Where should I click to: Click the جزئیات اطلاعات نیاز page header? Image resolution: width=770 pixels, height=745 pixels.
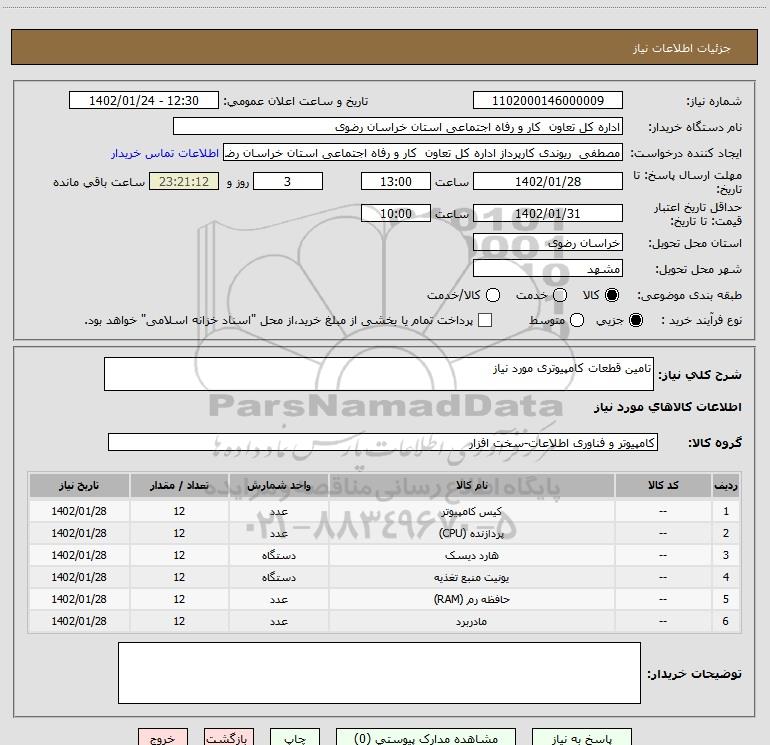point(682,48)
